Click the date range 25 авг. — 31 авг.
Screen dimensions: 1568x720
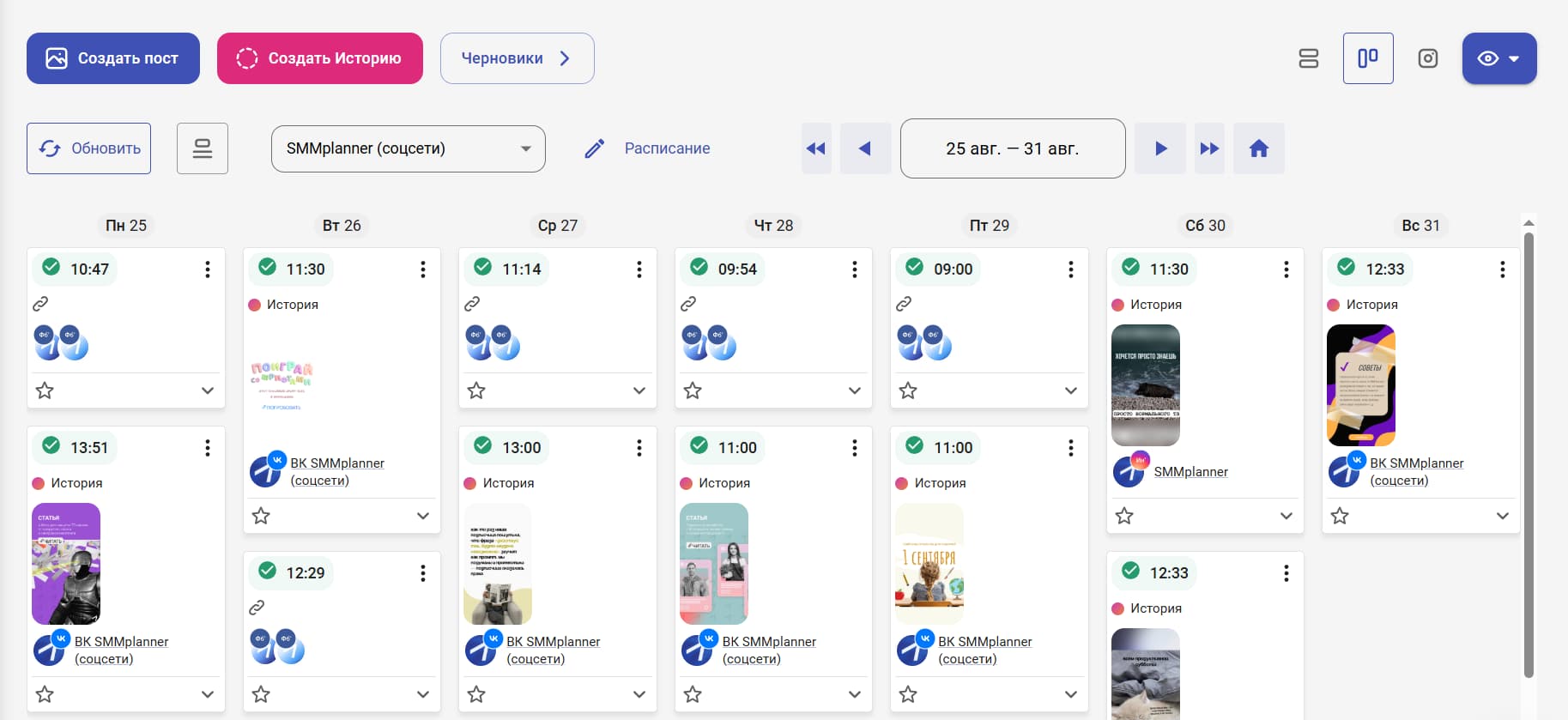[x=1013, y=148]
